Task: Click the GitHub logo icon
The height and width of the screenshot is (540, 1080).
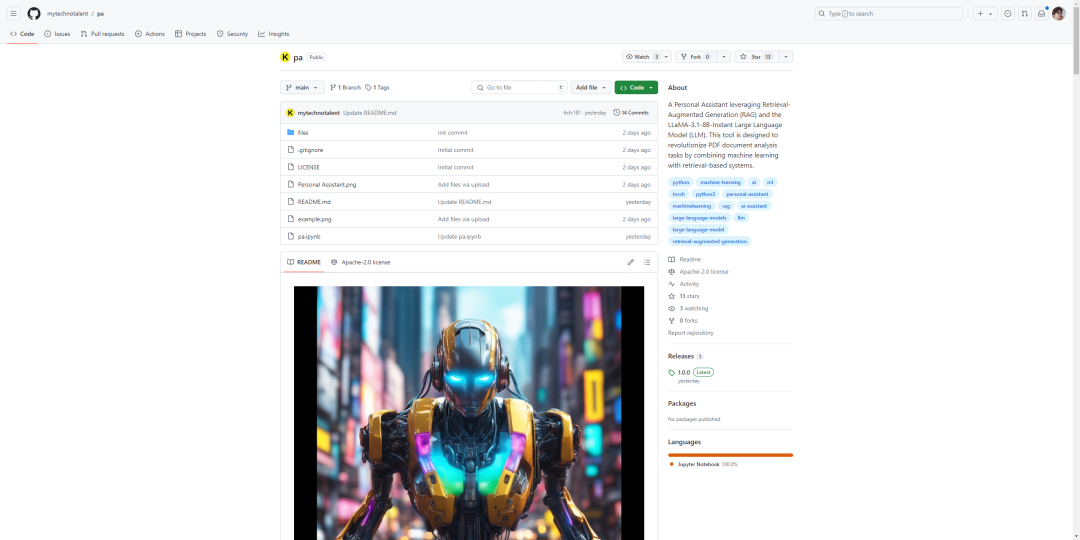Action: pos(34,14)
